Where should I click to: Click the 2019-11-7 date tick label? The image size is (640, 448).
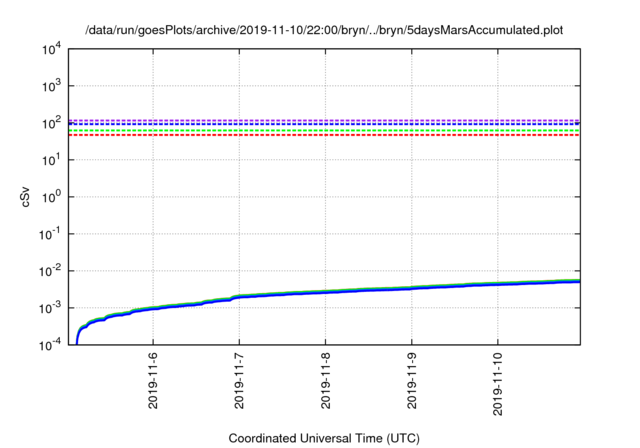click(239, 381)
